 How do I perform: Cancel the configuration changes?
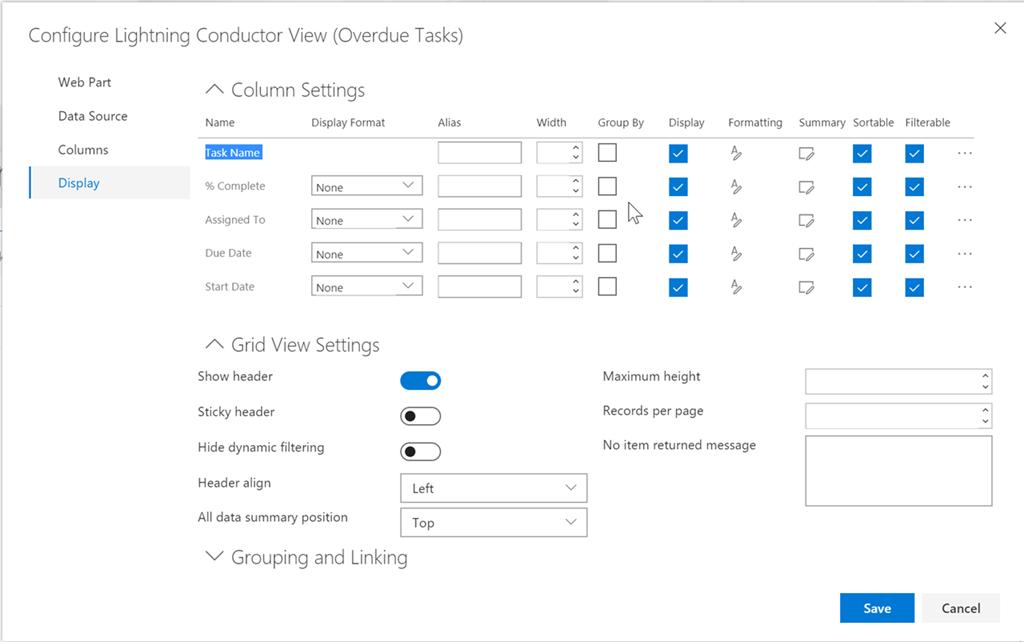coord(961,608)
